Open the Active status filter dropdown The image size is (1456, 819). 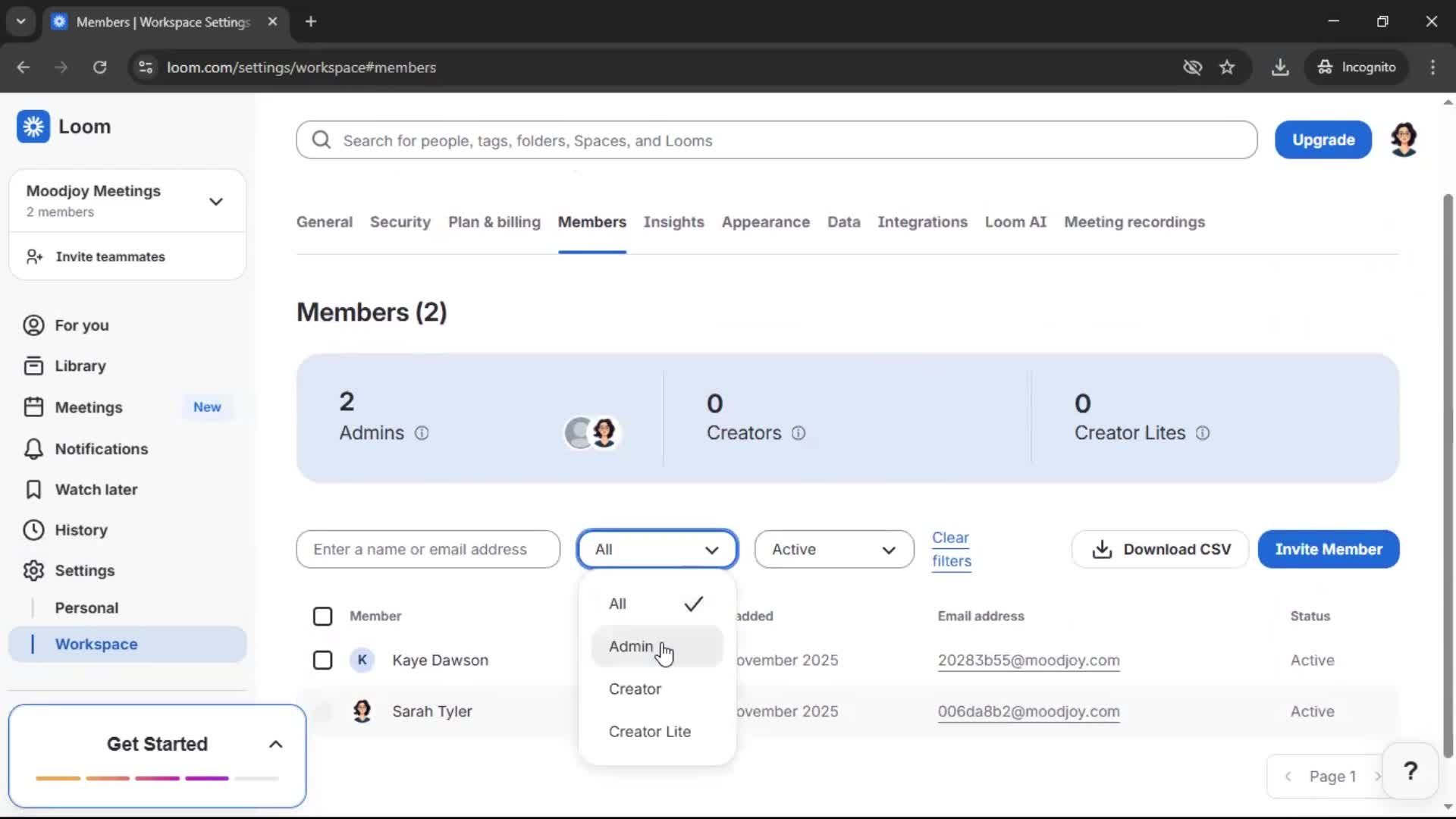point(833,549)
